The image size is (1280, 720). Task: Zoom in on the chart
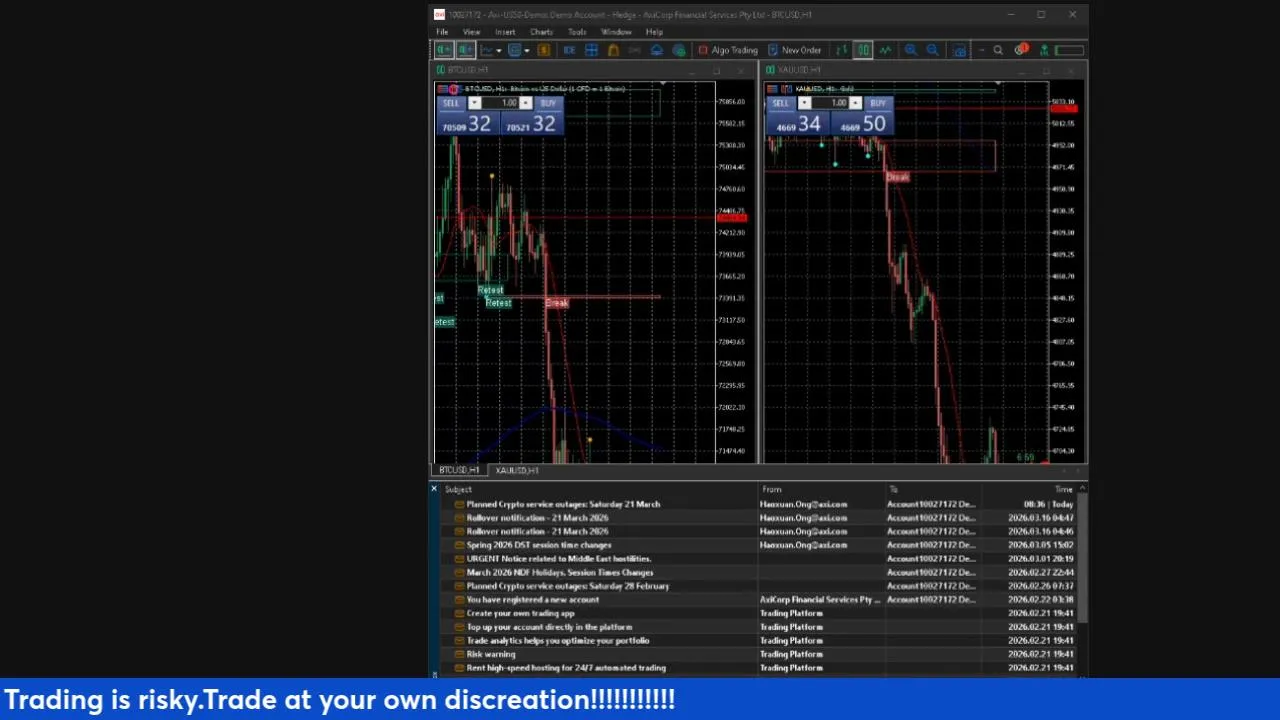(x=910, y=50)
